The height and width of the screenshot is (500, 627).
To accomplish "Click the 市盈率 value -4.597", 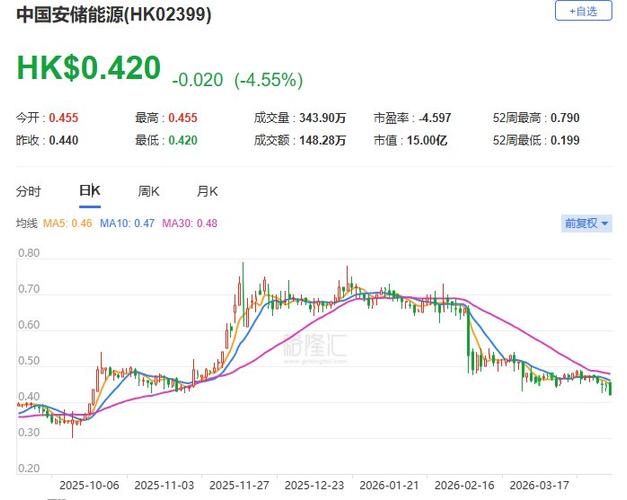I will tap(435, 118).
